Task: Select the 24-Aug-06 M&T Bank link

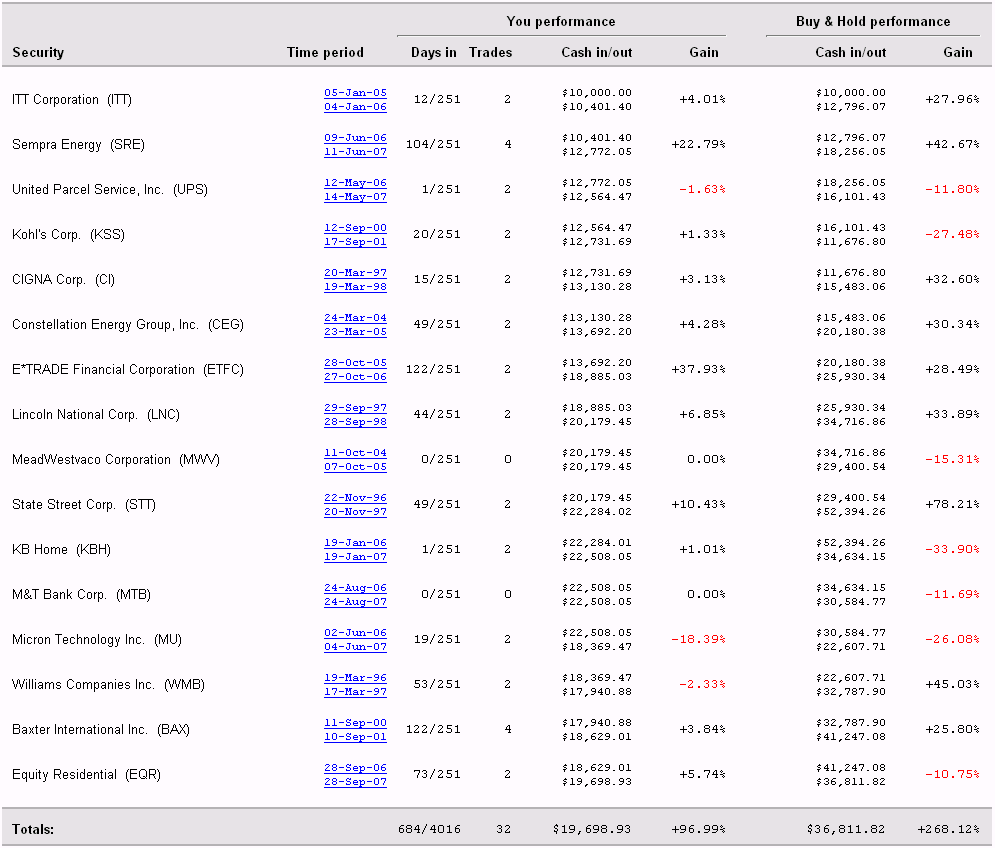Action: click(355, 588)
